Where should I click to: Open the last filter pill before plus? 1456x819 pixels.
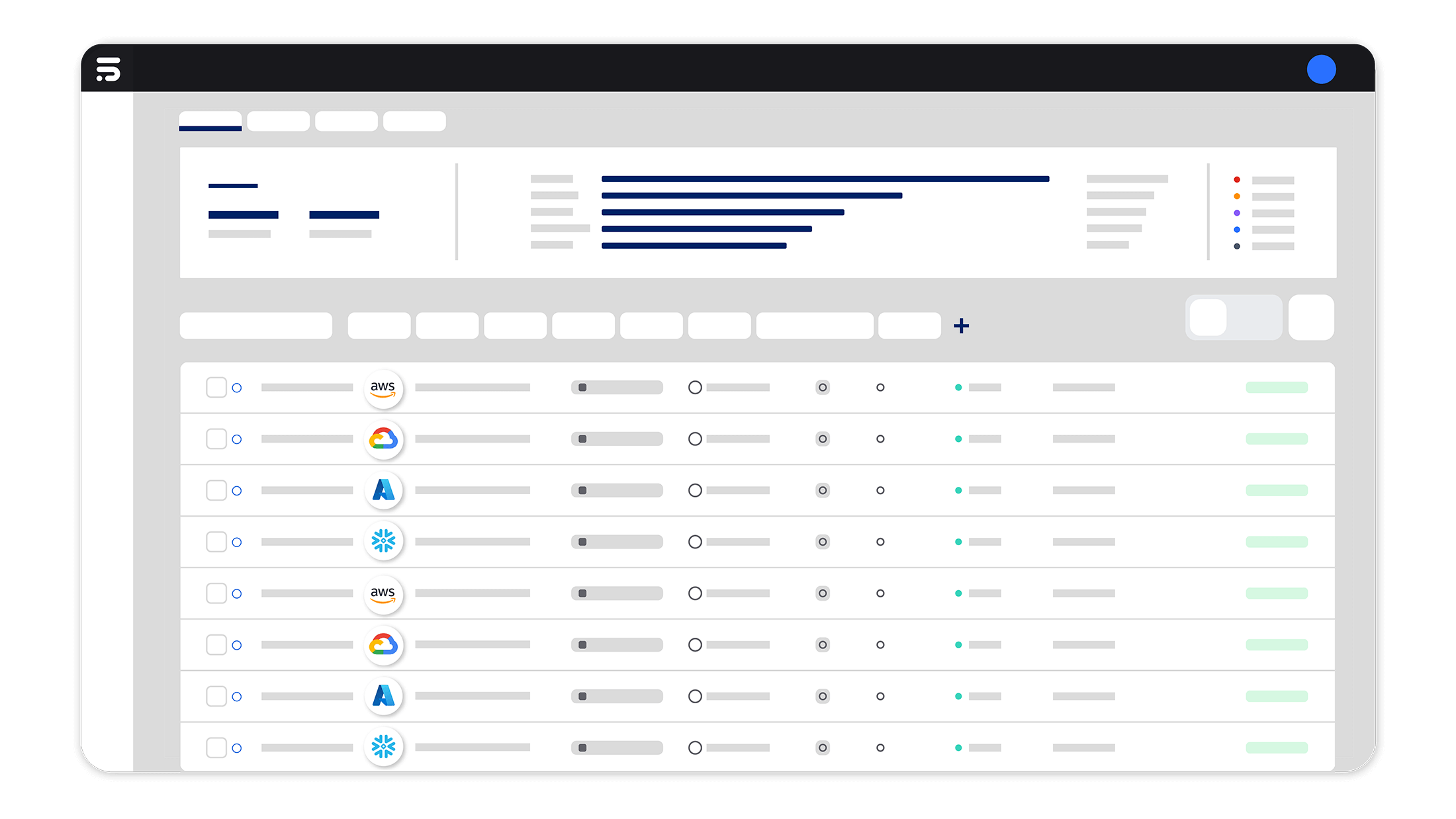[x=909, y=325]
